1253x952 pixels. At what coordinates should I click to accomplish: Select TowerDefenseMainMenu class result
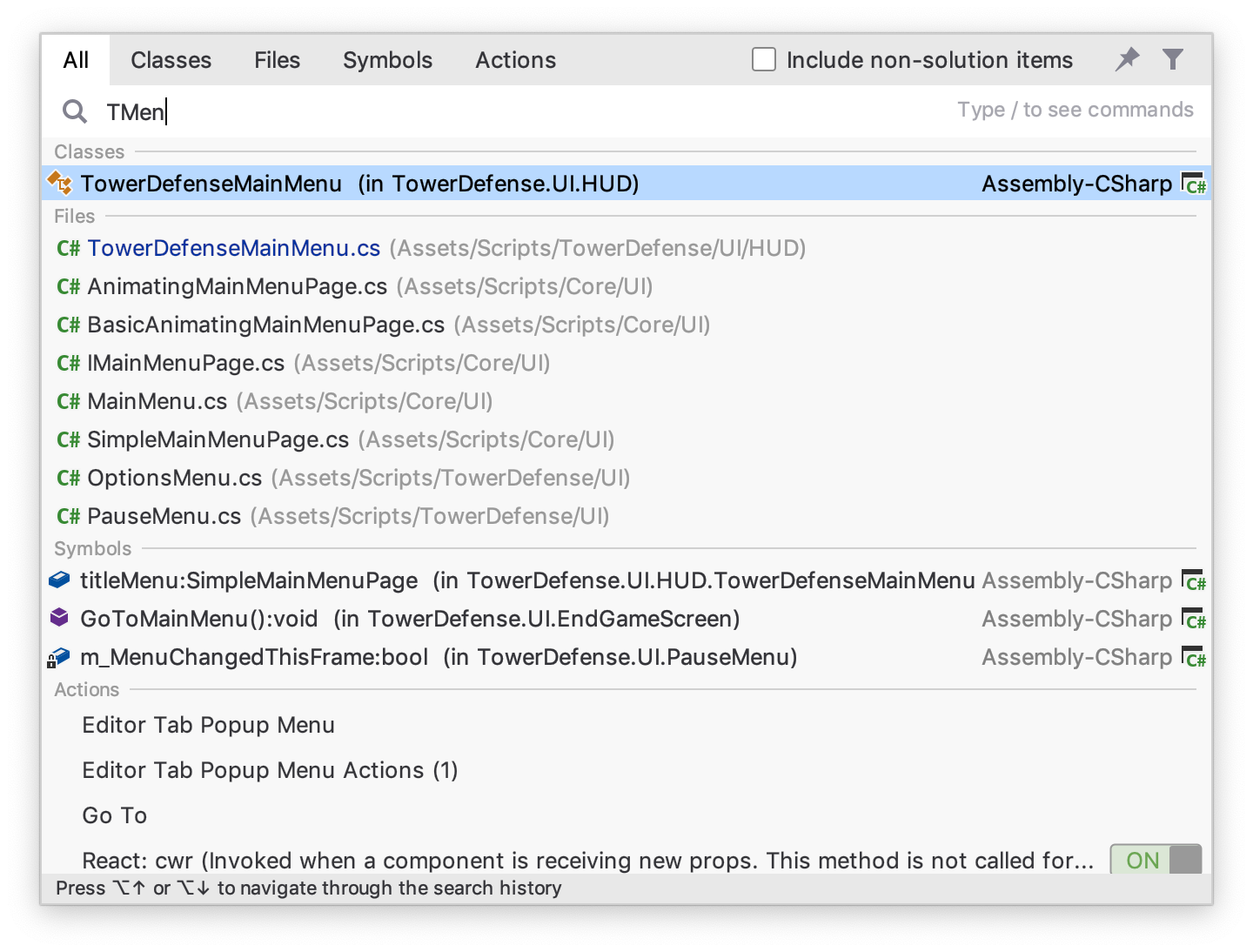point(626,184)
